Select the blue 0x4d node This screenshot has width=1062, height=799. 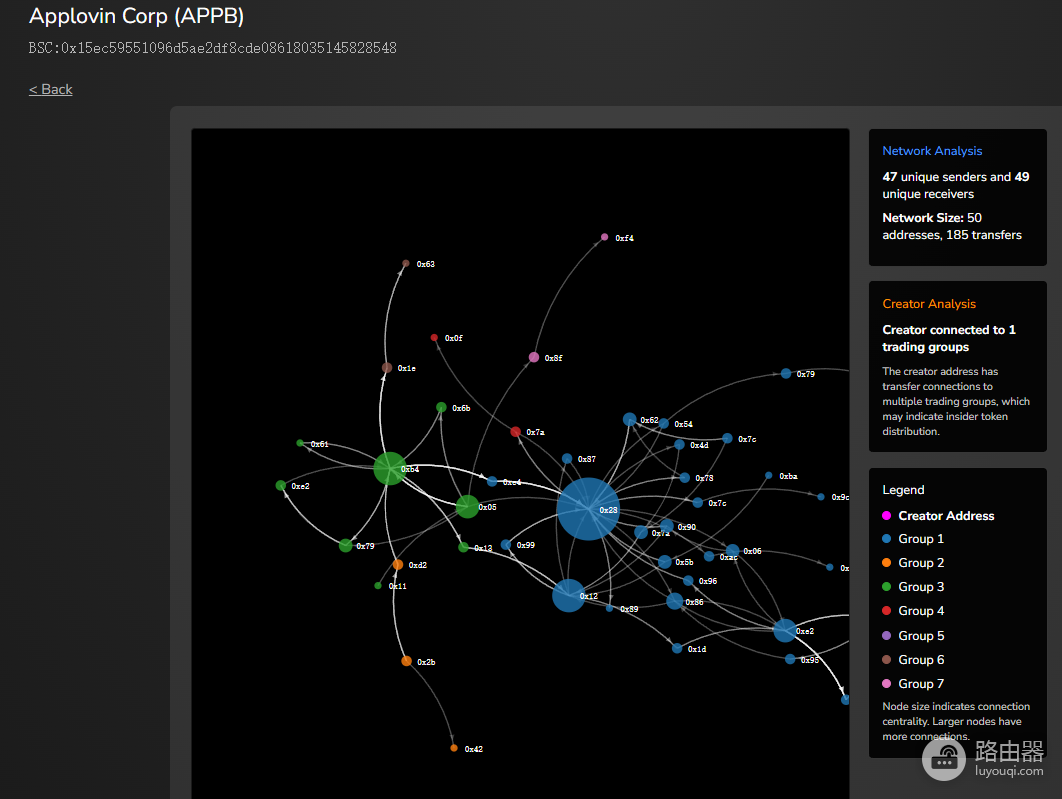click(679, 444)
